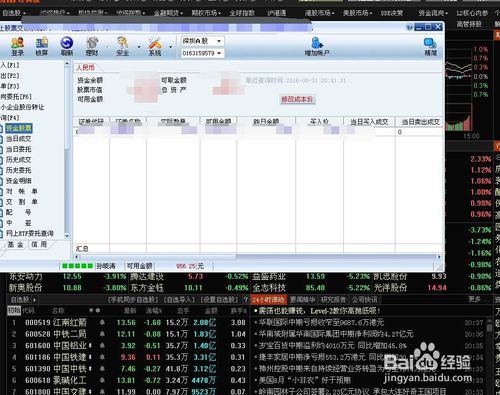The image size is (500, 395).
Task: Select the 人民币 currency tab
Action: coord(85,68)
